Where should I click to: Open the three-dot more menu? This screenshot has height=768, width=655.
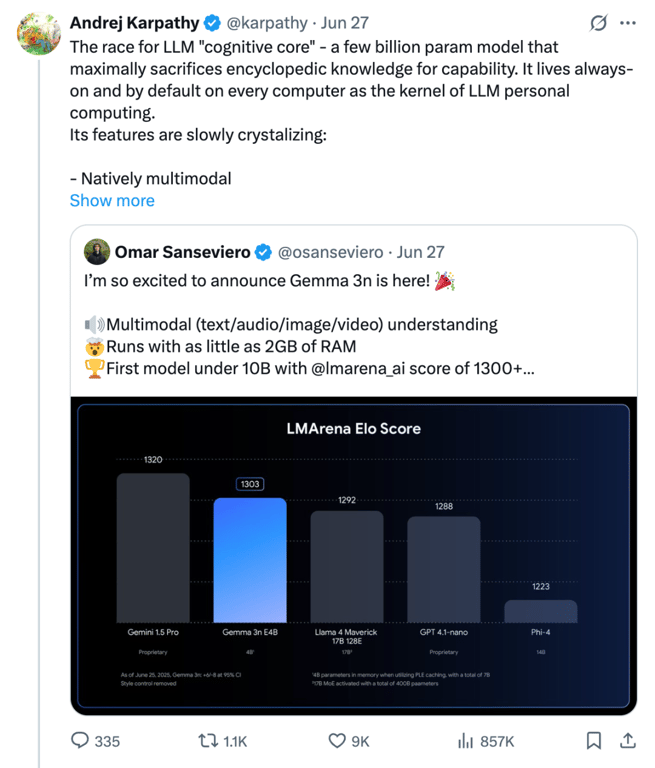(628, 23)
